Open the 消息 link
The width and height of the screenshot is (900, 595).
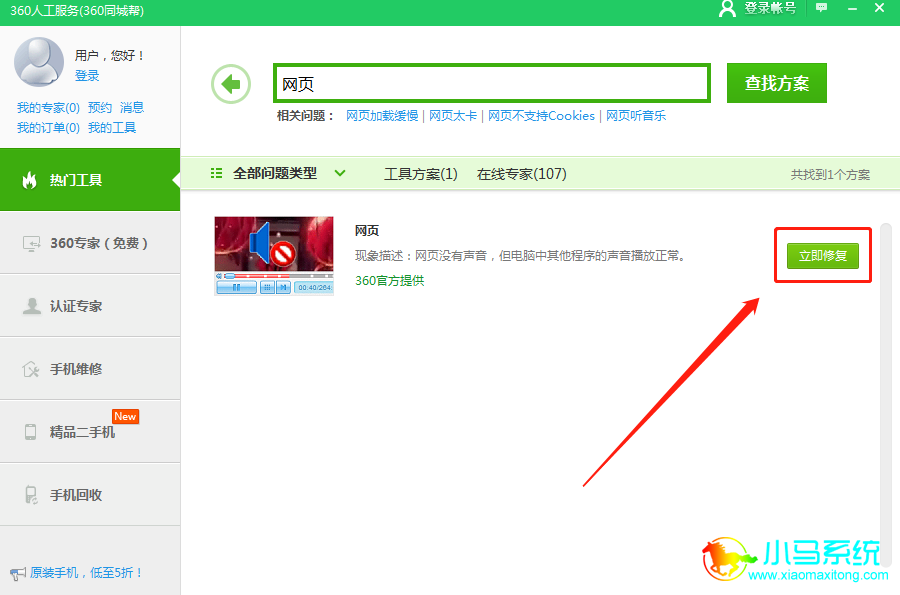132,108
